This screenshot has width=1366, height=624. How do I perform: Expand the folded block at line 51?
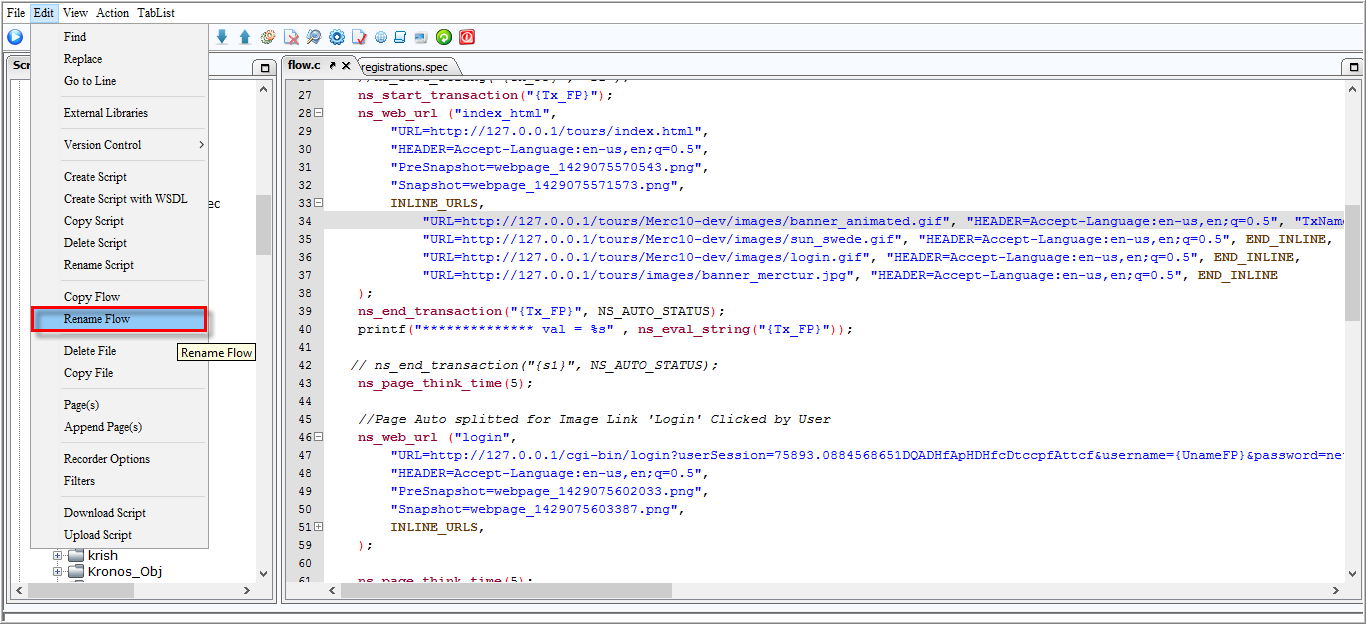[319, 527]
